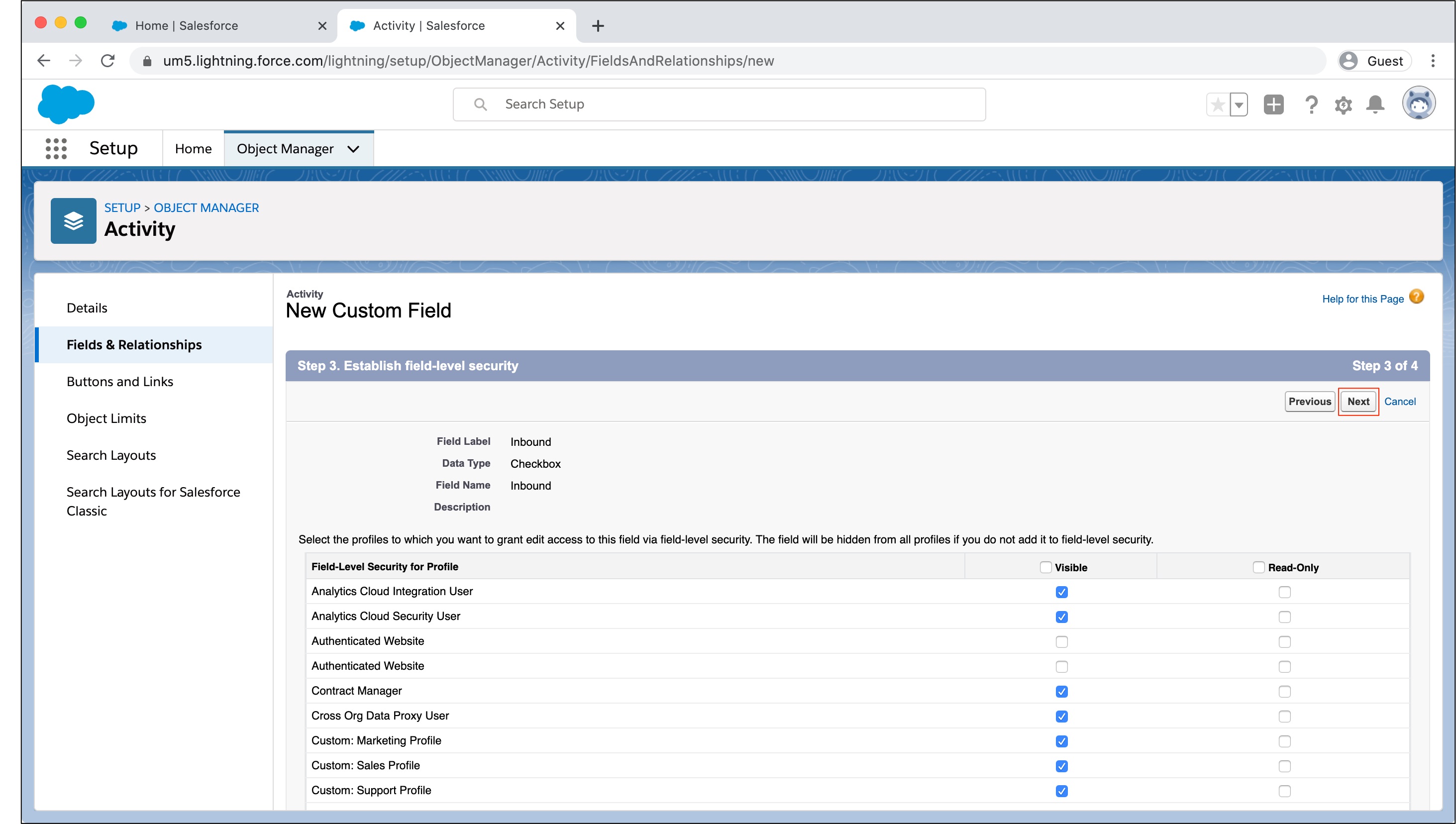The width and height of the screenshot is (1456, 824).
Task: Uncheck Visible for Contract Manager
Action: point(1061,692)
